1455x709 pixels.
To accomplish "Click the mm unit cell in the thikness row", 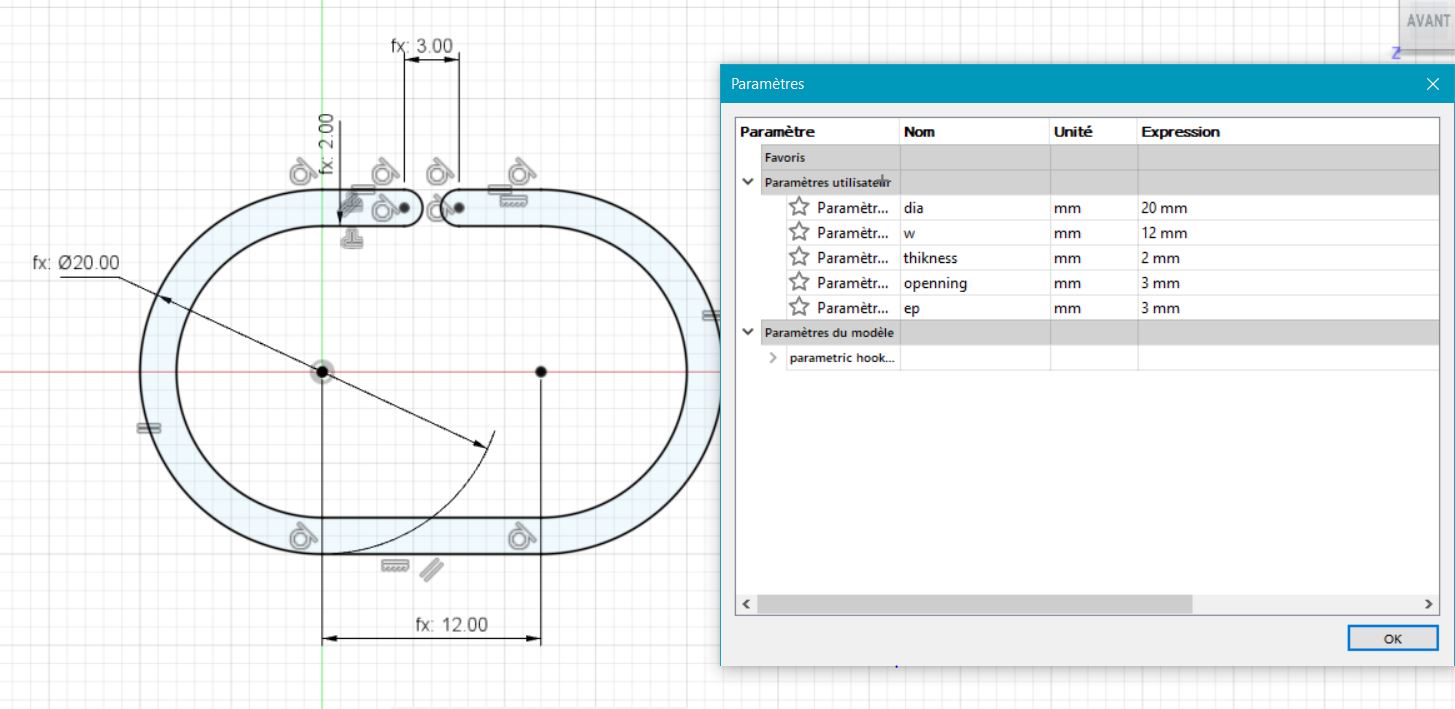I will click(x=1094, y=257).
